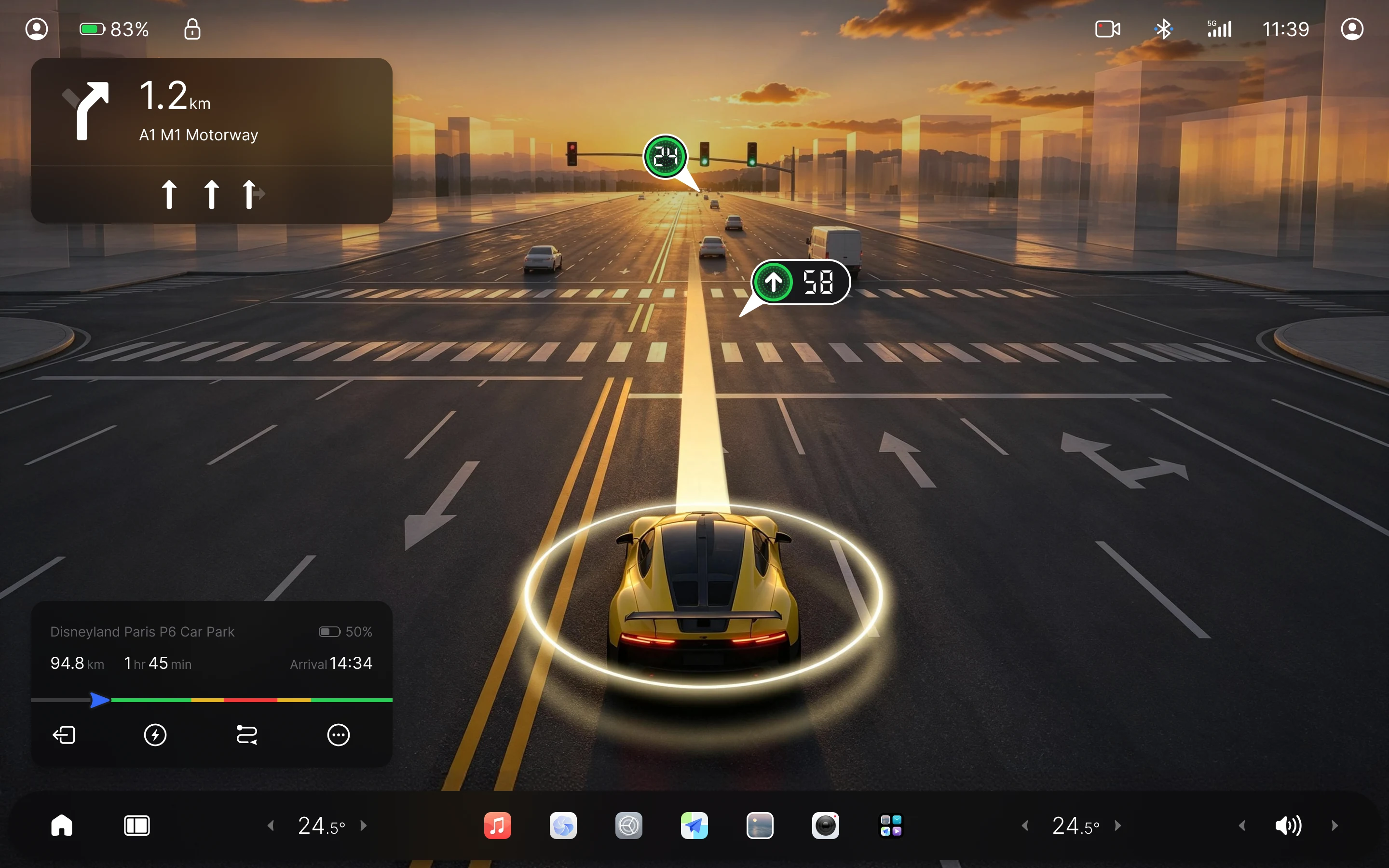The width and height of the screenshot is (1389, 868).
Task: Open the Photos gallery app
Action: pos(760,826)
